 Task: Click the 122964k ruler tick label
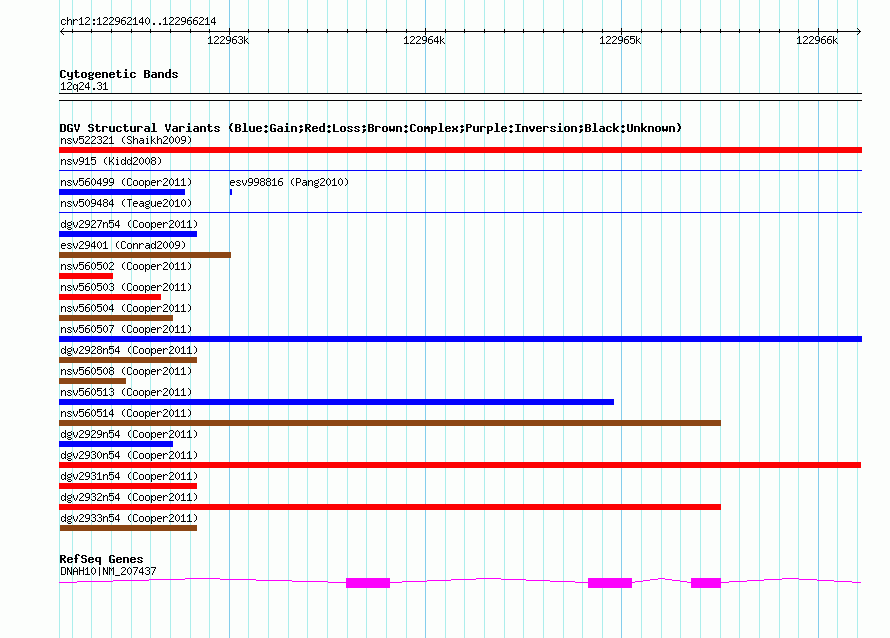click(424, 40)
